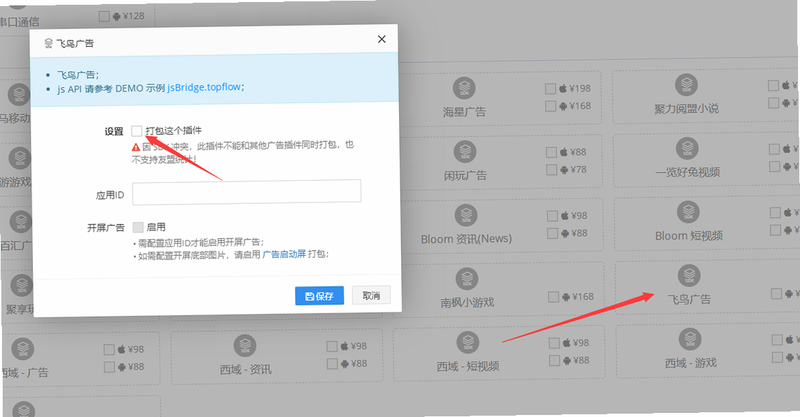Tick the Bloom 资讯(News) Android ¥88 checkbox
This screenshot has height=417, width=800.
click(552, 233)
